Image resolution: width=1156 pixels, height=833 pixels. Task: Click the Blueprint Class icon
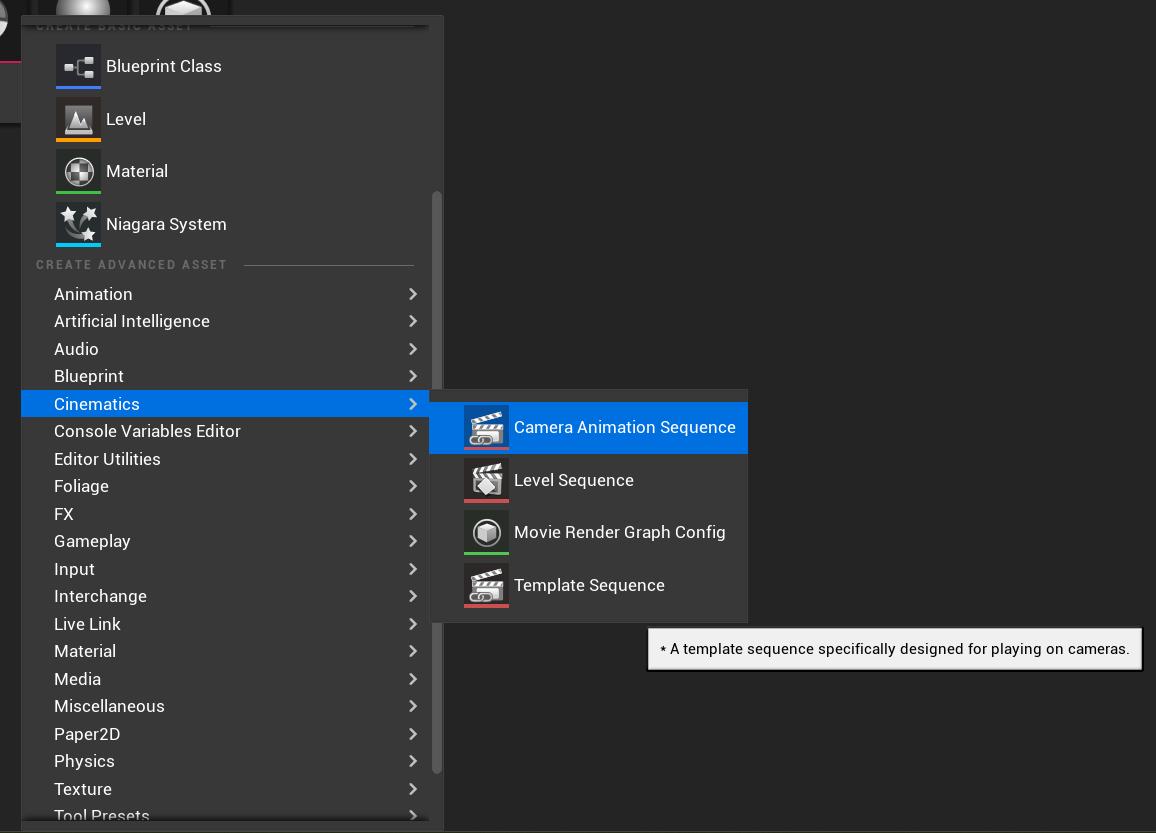tap(78, 66)
